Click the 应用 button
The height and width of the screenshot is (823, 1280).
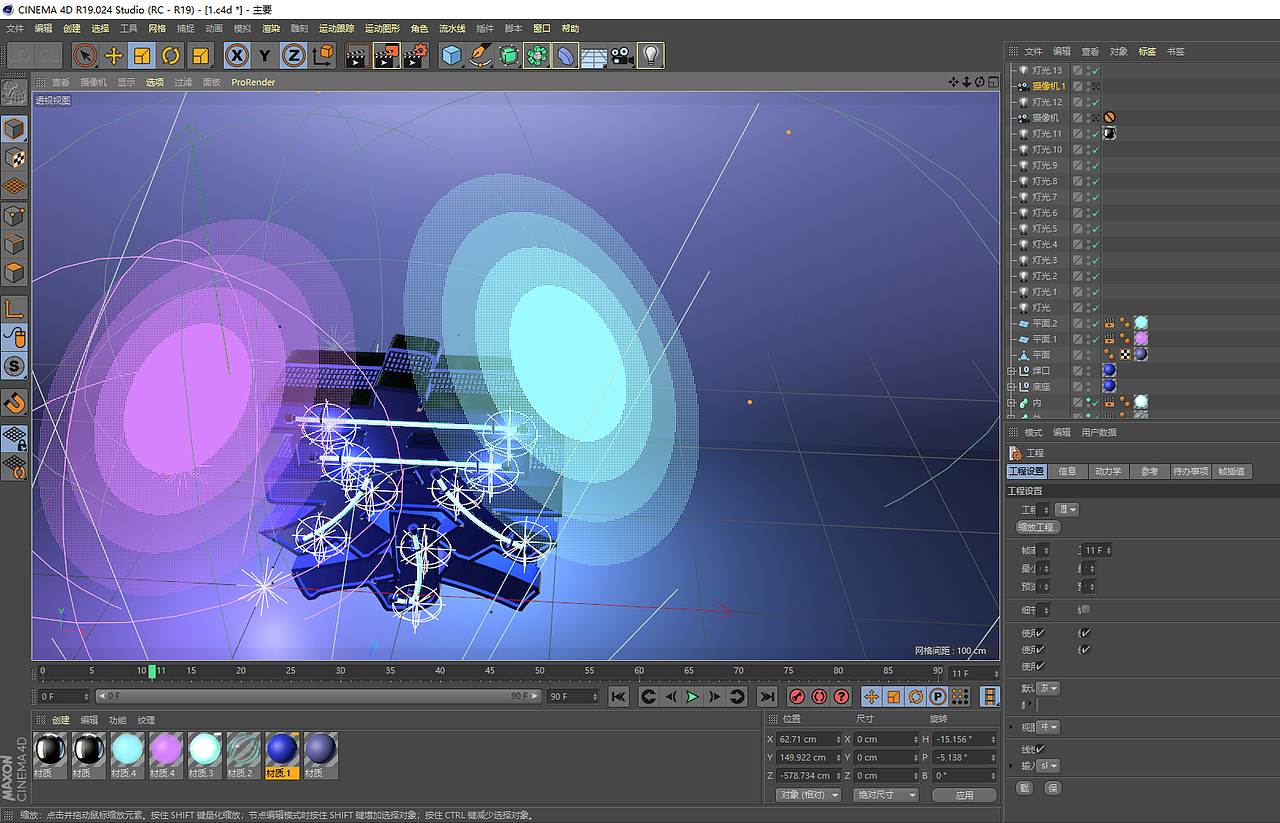tap(964, 795)
